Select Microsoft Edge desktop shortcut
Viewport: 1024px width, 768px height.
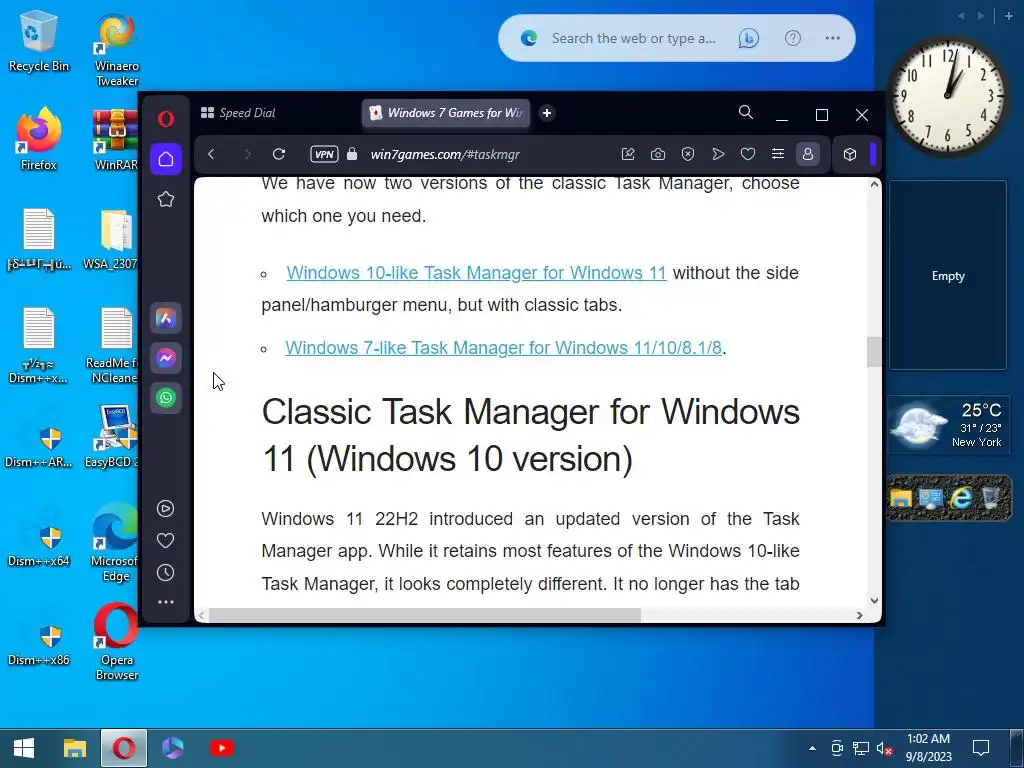(x=115, y=543)
